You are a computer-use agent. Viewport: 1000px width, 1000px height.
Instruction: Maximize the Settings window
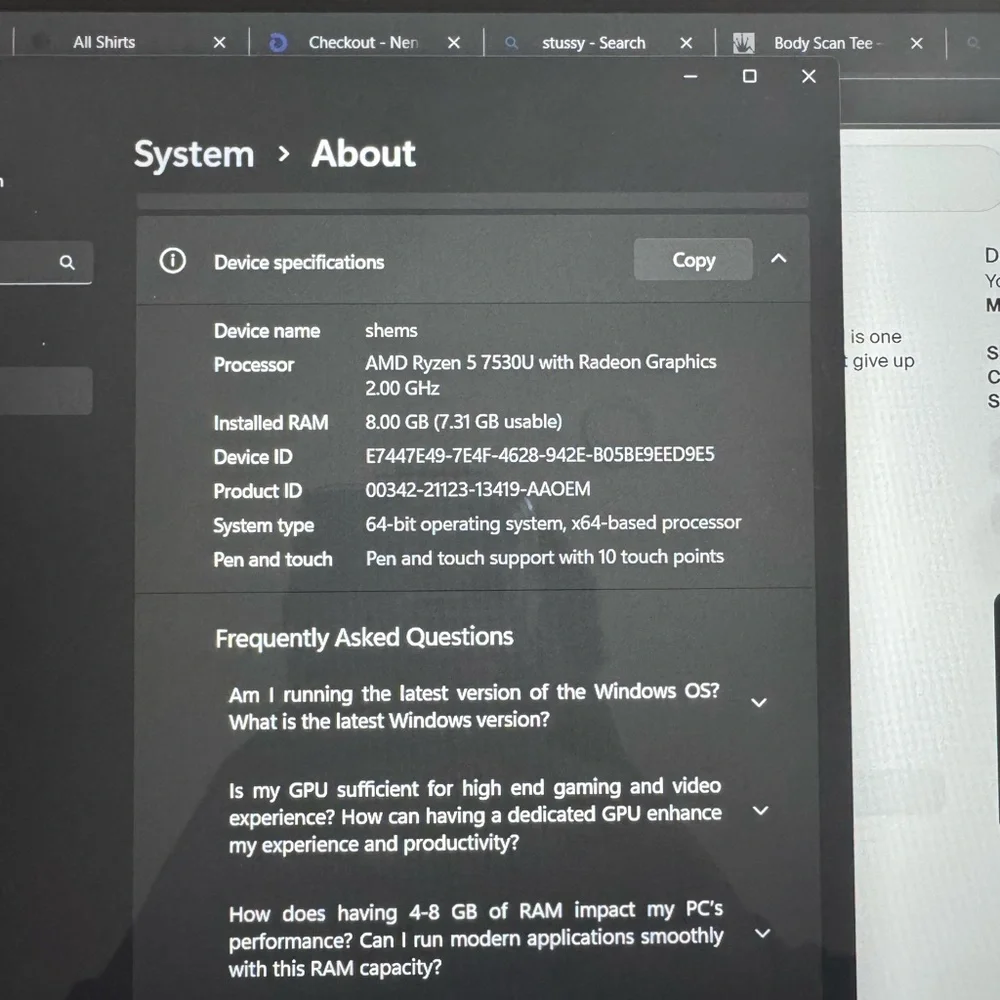750,77
